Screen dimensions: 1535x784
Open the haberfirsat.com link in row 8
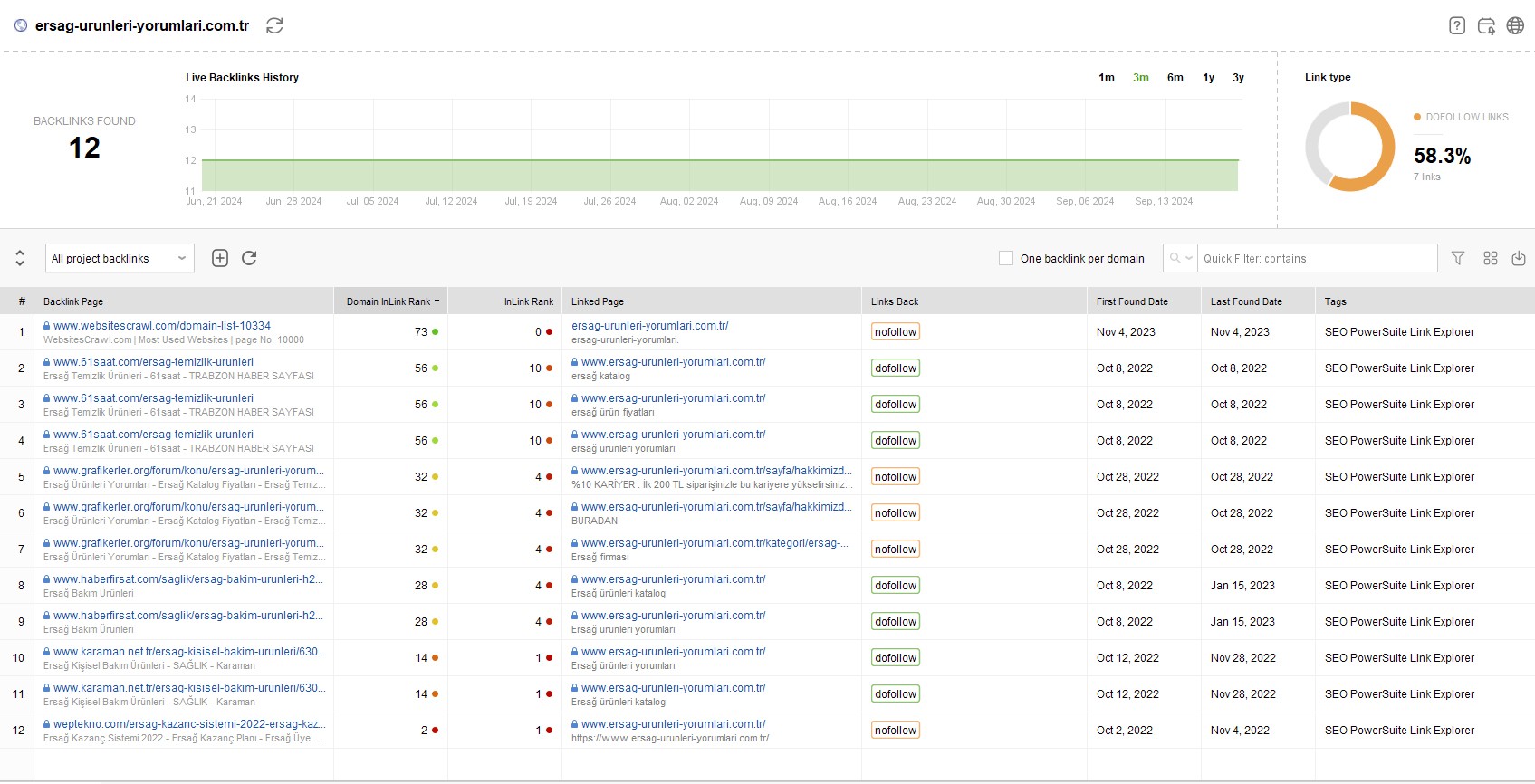pos(188,579)
